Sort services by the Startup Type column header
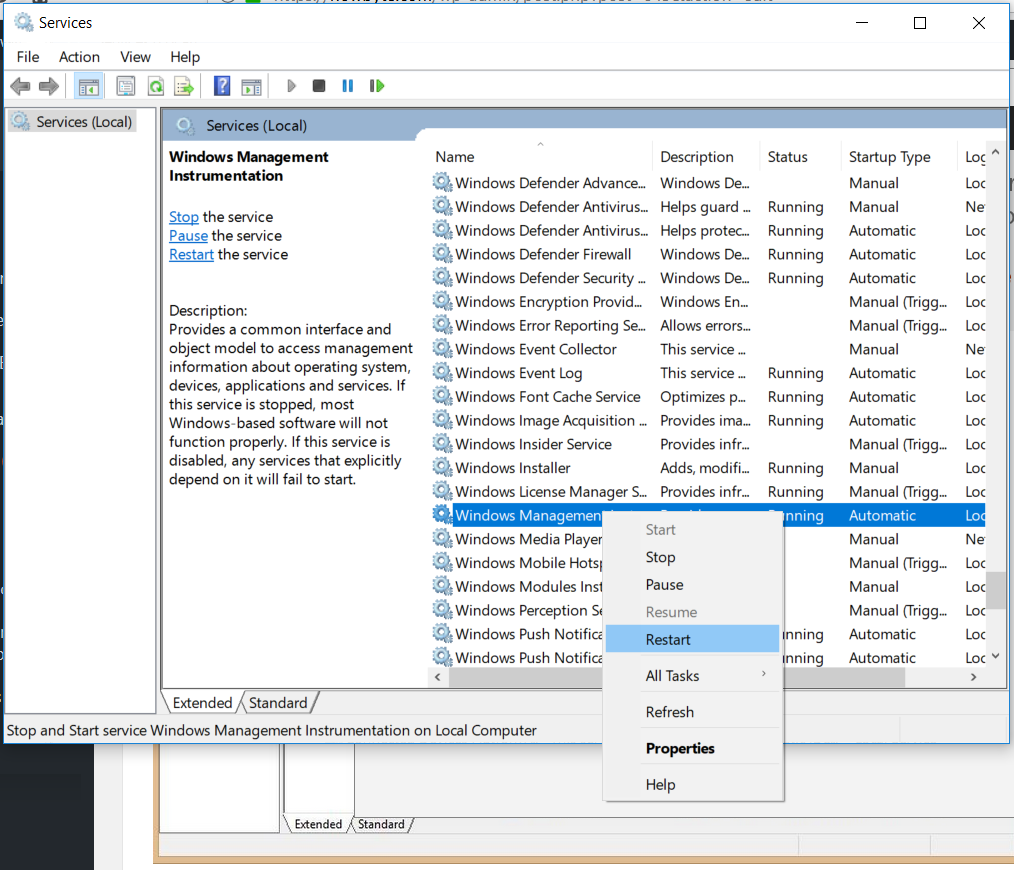Viewport: 1014px width, 870px height. click(x=899, y=157)
